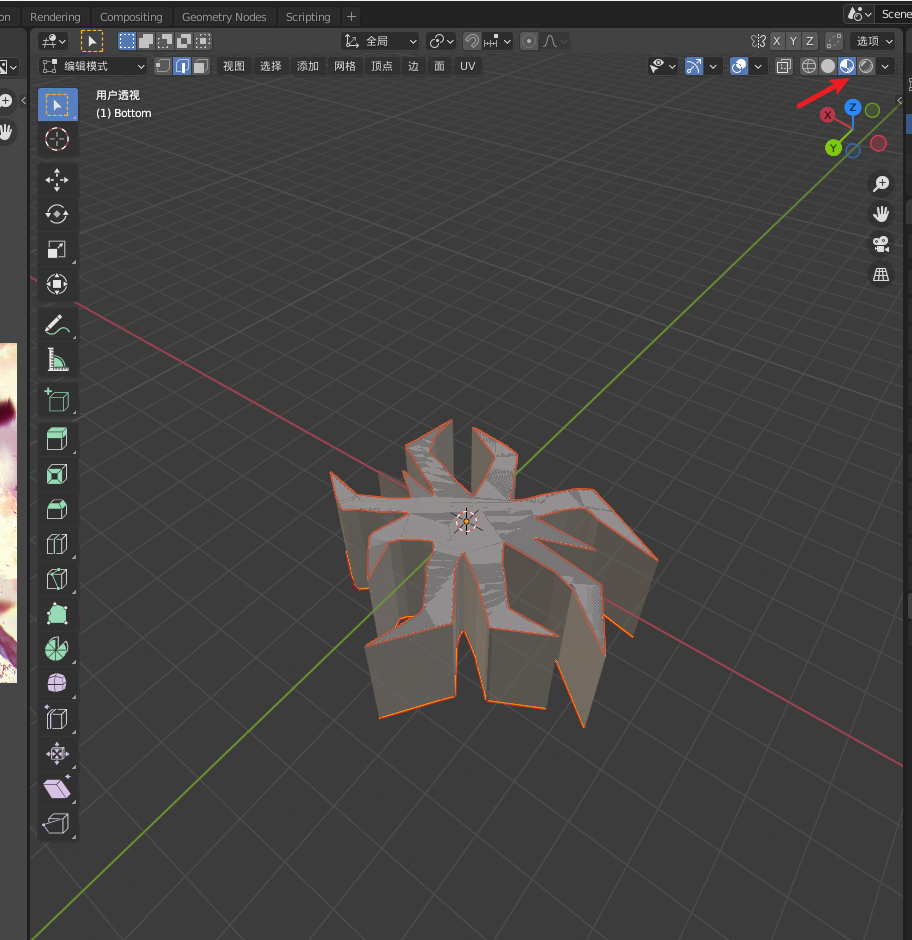Click the tweak arrow select icon
The height and width of the screenshot is (940, 912).
point(92,41)
